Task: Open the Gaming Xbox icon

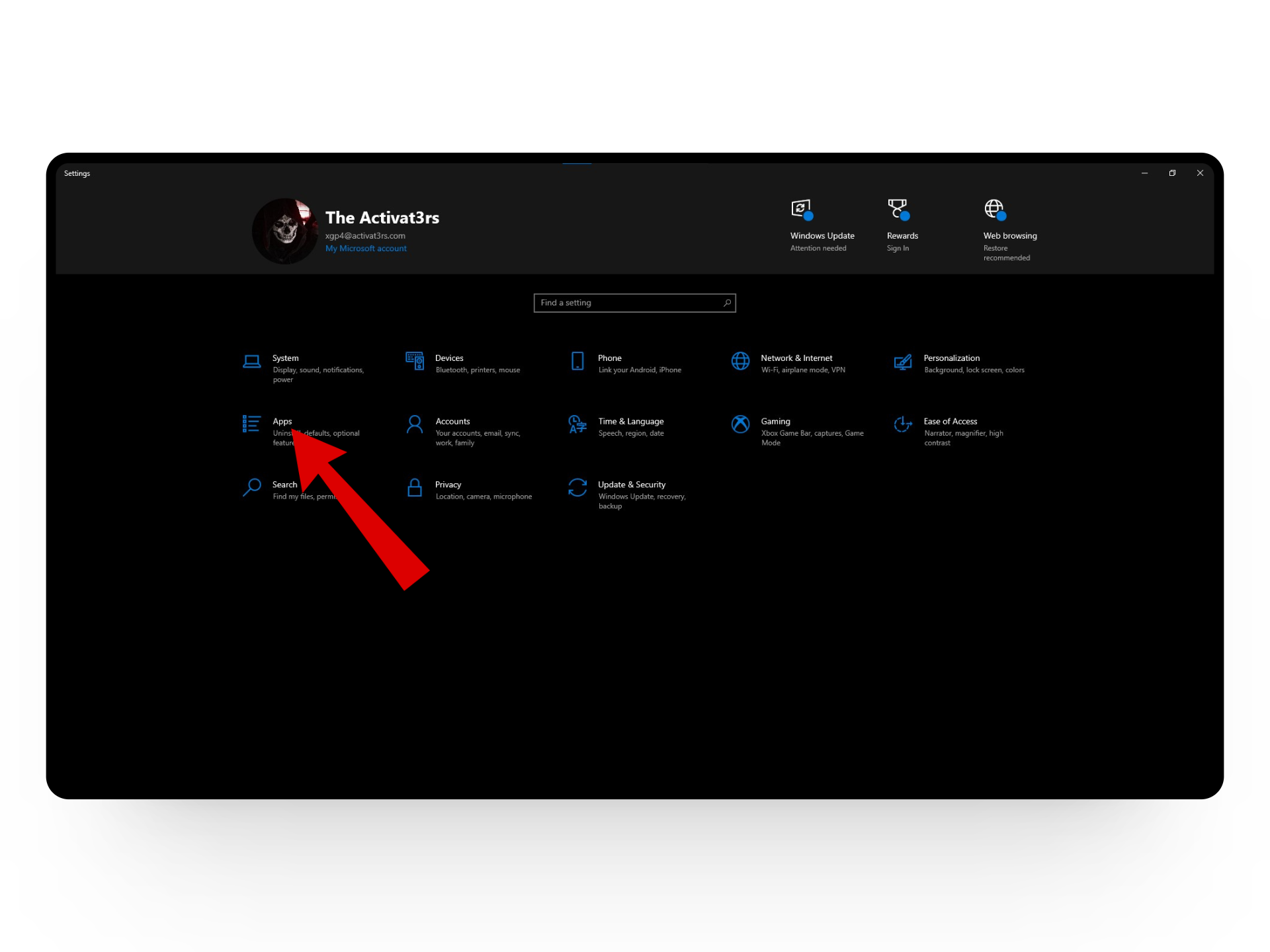Action: 740,424
